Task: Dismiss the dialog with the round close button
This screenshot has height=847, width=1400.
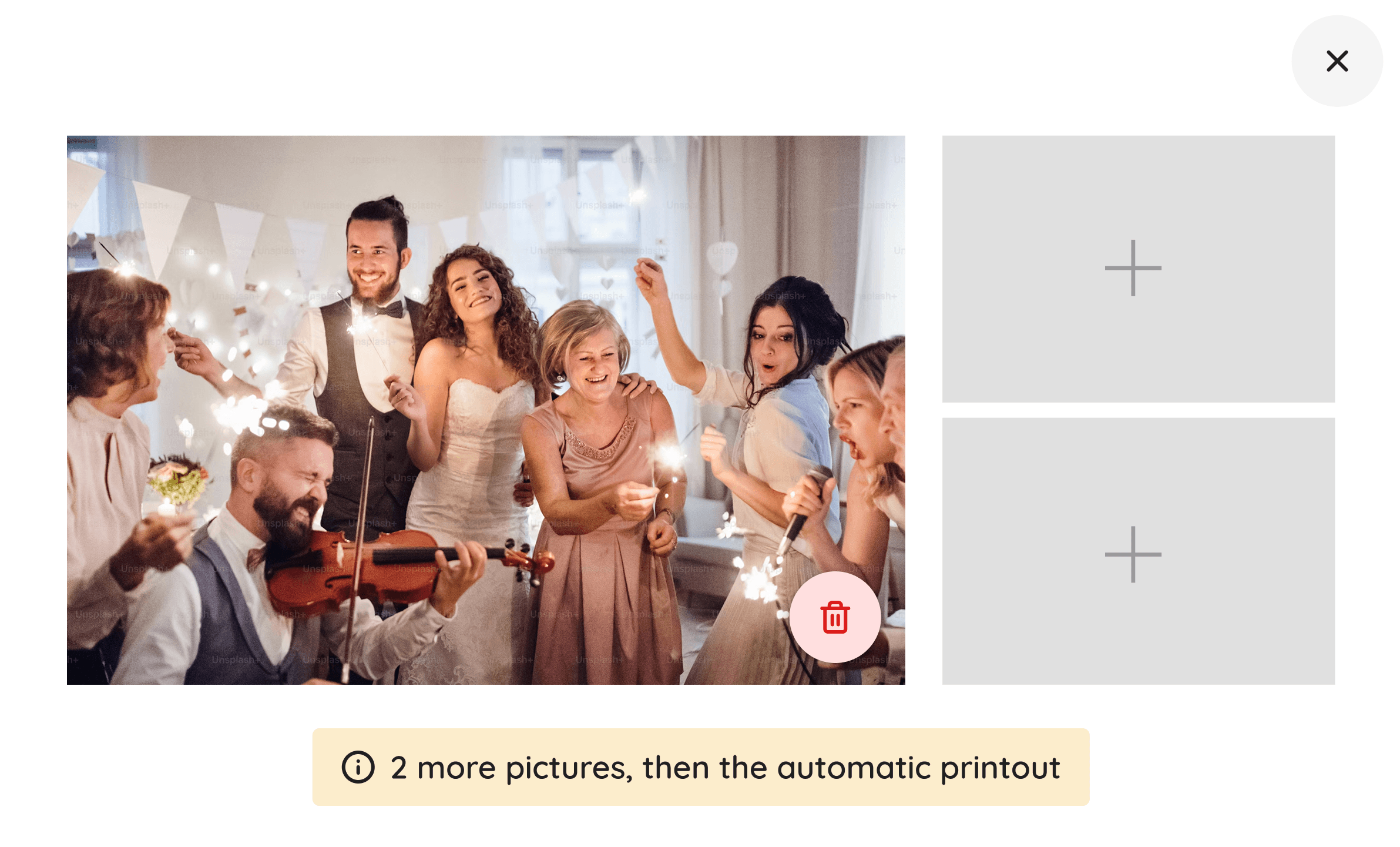Action: tap(1337, 61)
